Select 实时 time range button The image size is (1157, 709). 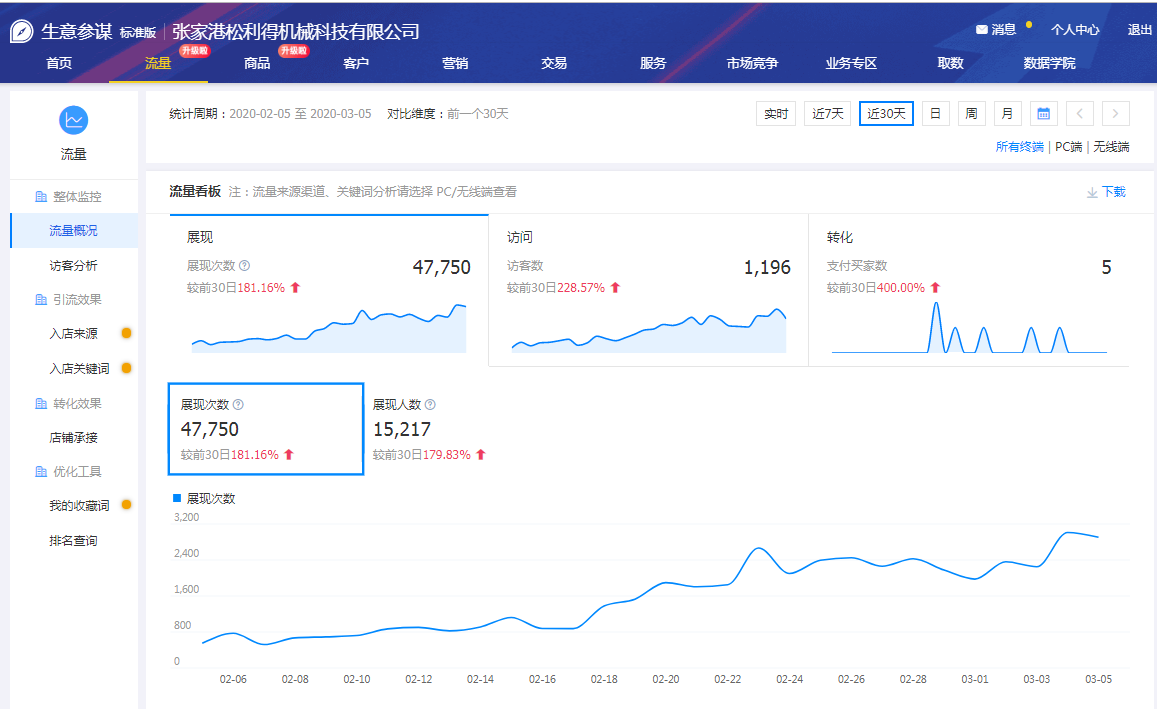pos(776,114)
